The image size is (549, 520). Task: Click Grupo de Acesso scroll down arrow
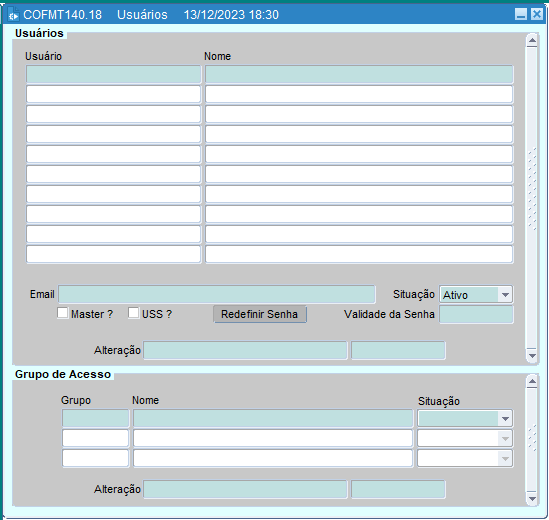tap(532, 498)
